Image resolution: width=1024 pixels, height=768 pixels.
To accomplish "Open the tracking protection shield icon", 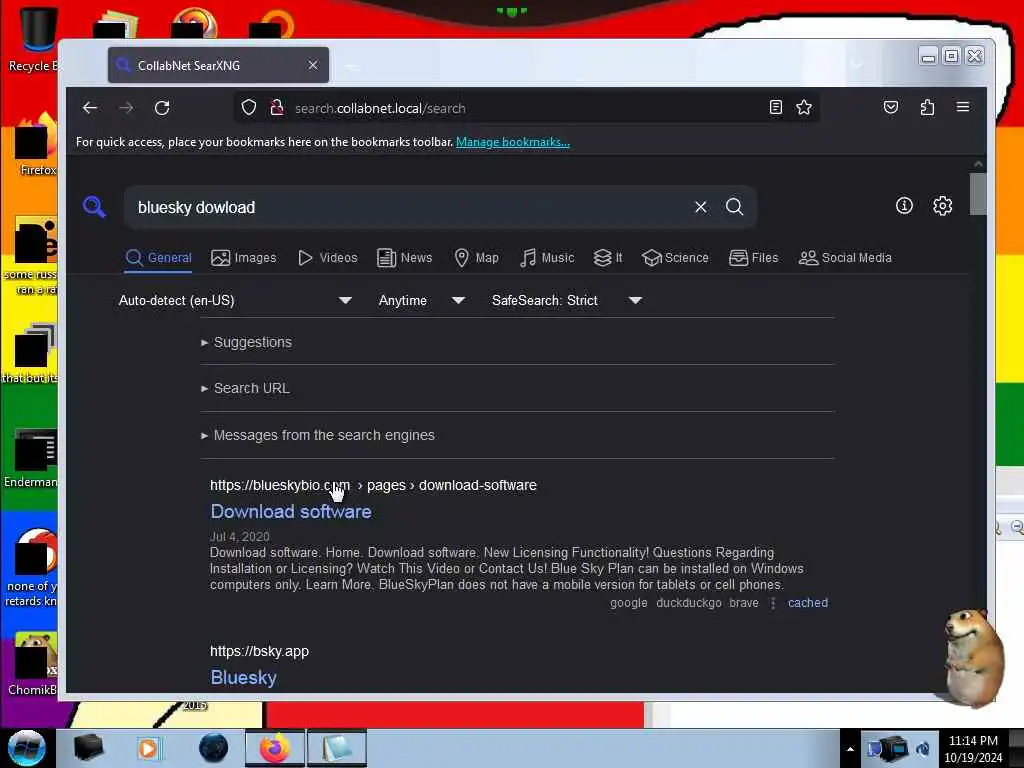I will [x=249, y=108].
